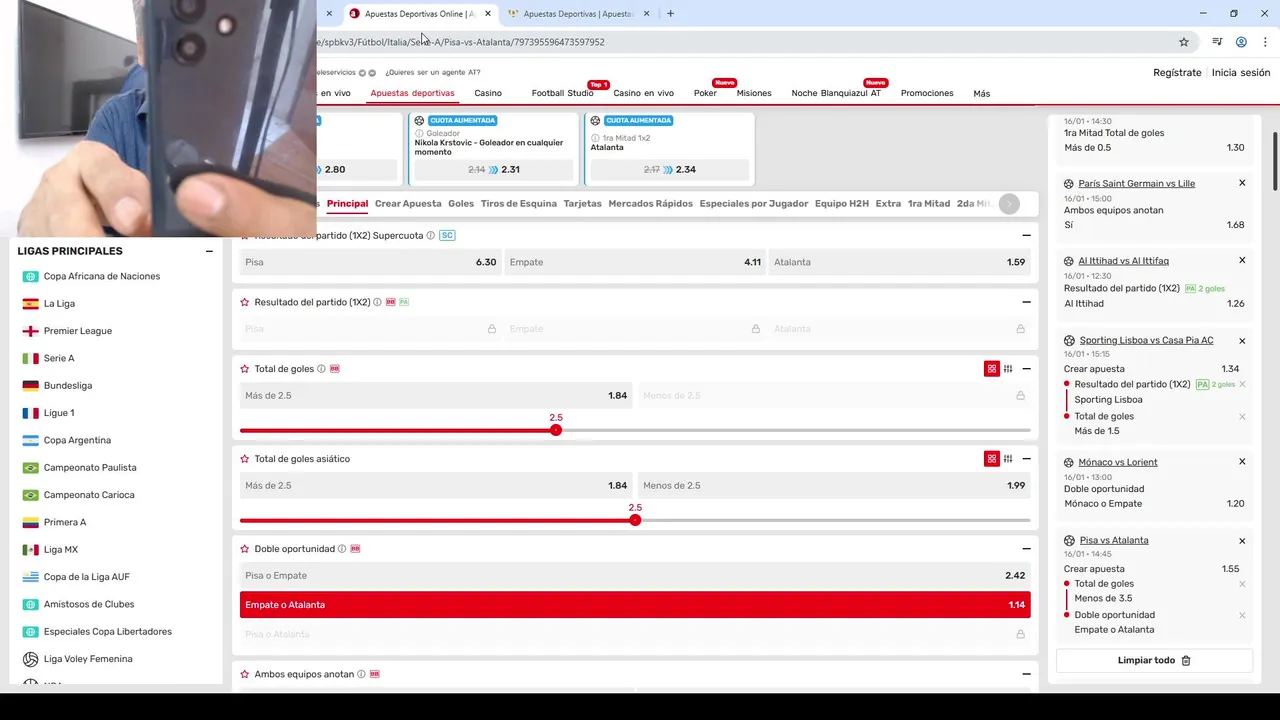Image resolution: width=1280 pixels, height=720 pixels.
Task: Remove París Saint Germain vs Lille from betslip
Action: [x=1242, y=183]
